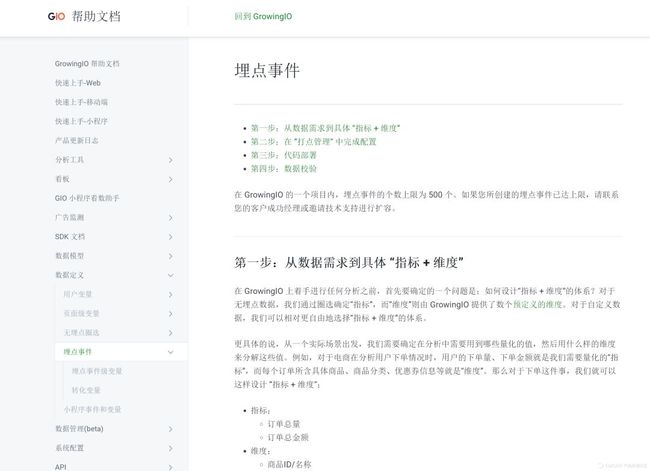Expand the 广告监测 chevron
The width and height of the screenshot is (650, 471).
coord(171,217)
